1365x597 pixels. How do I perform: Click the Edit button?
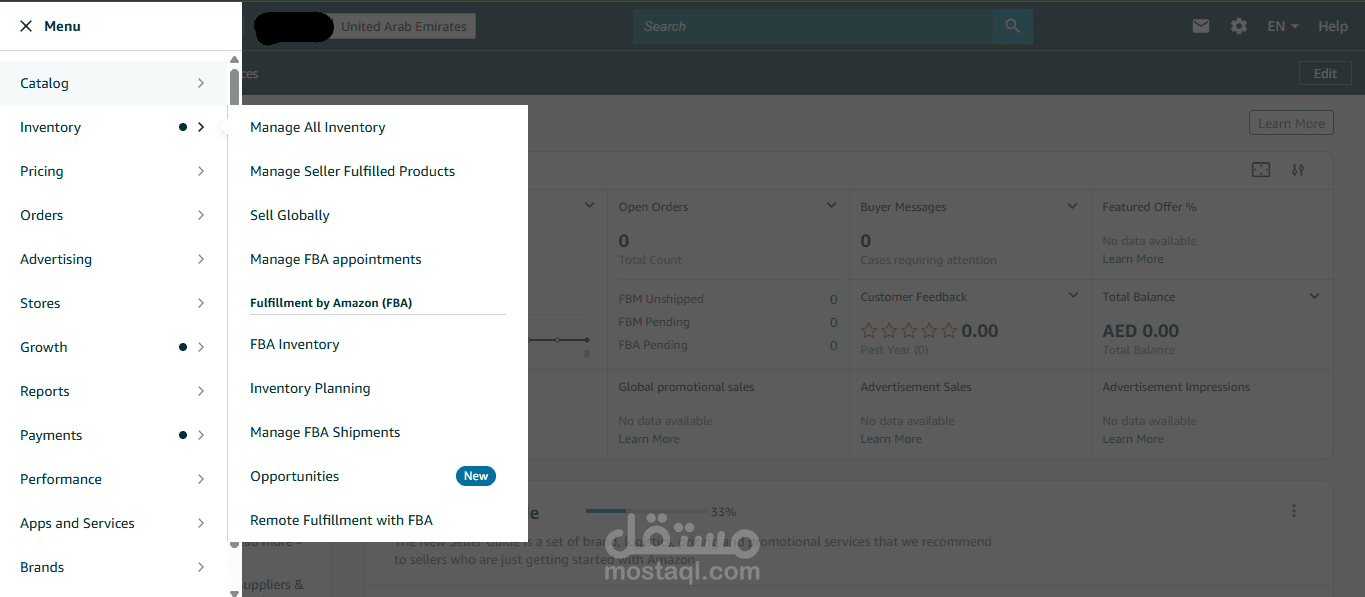click(x=1325, y=73)
